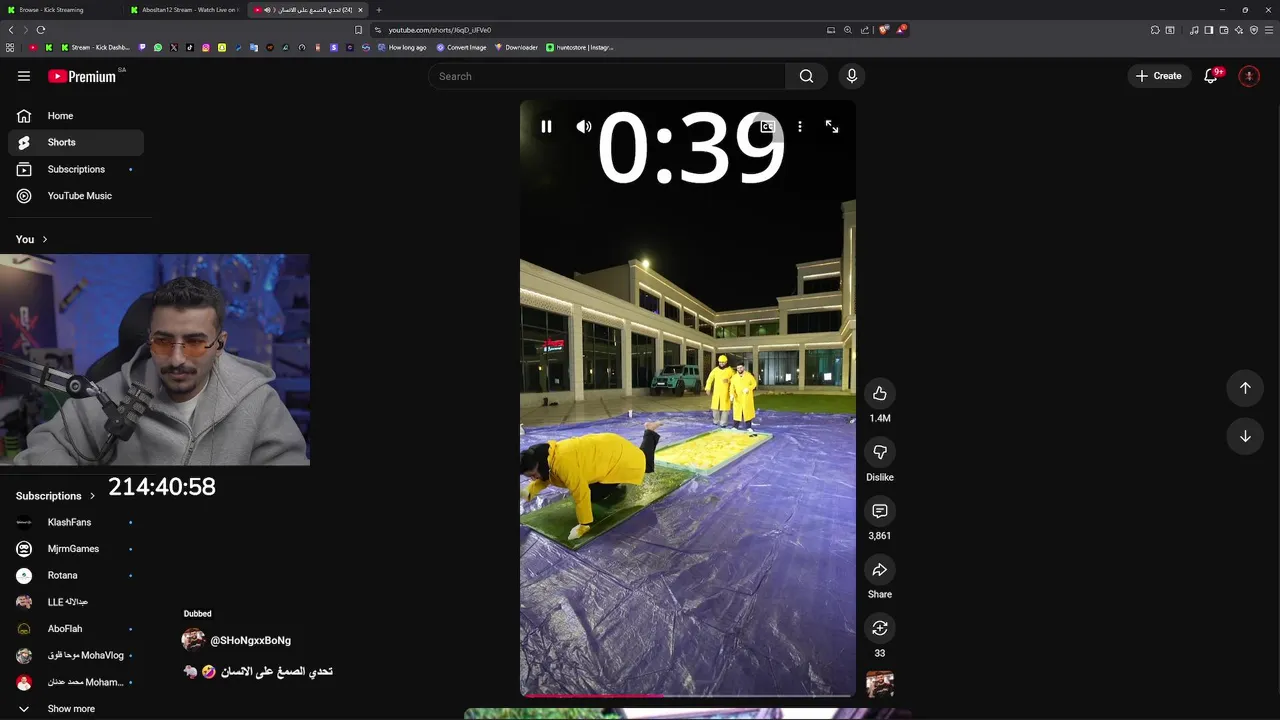Open Brave Shields lion icon
1280x720 pixels.
coord(884,30)
